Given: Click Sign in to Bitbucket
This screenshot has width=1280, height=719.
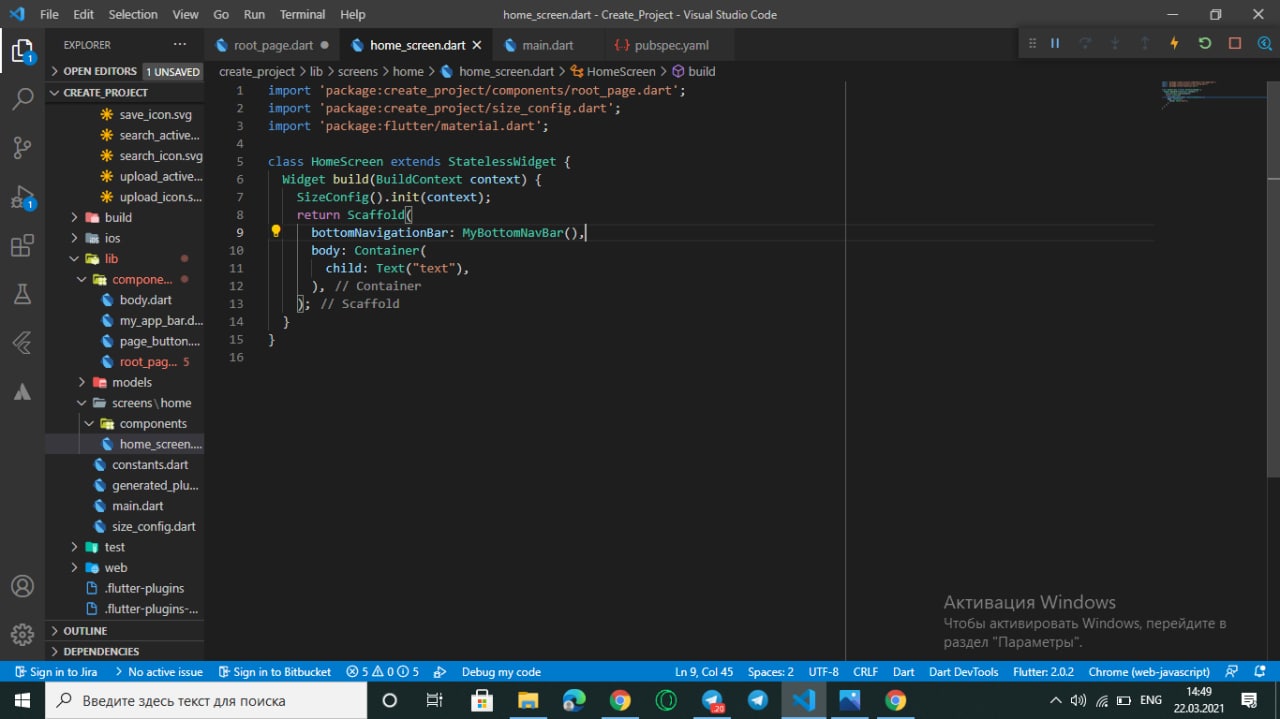Looking at the screenshot, I should pyautogui.click(x=273, y=672).
